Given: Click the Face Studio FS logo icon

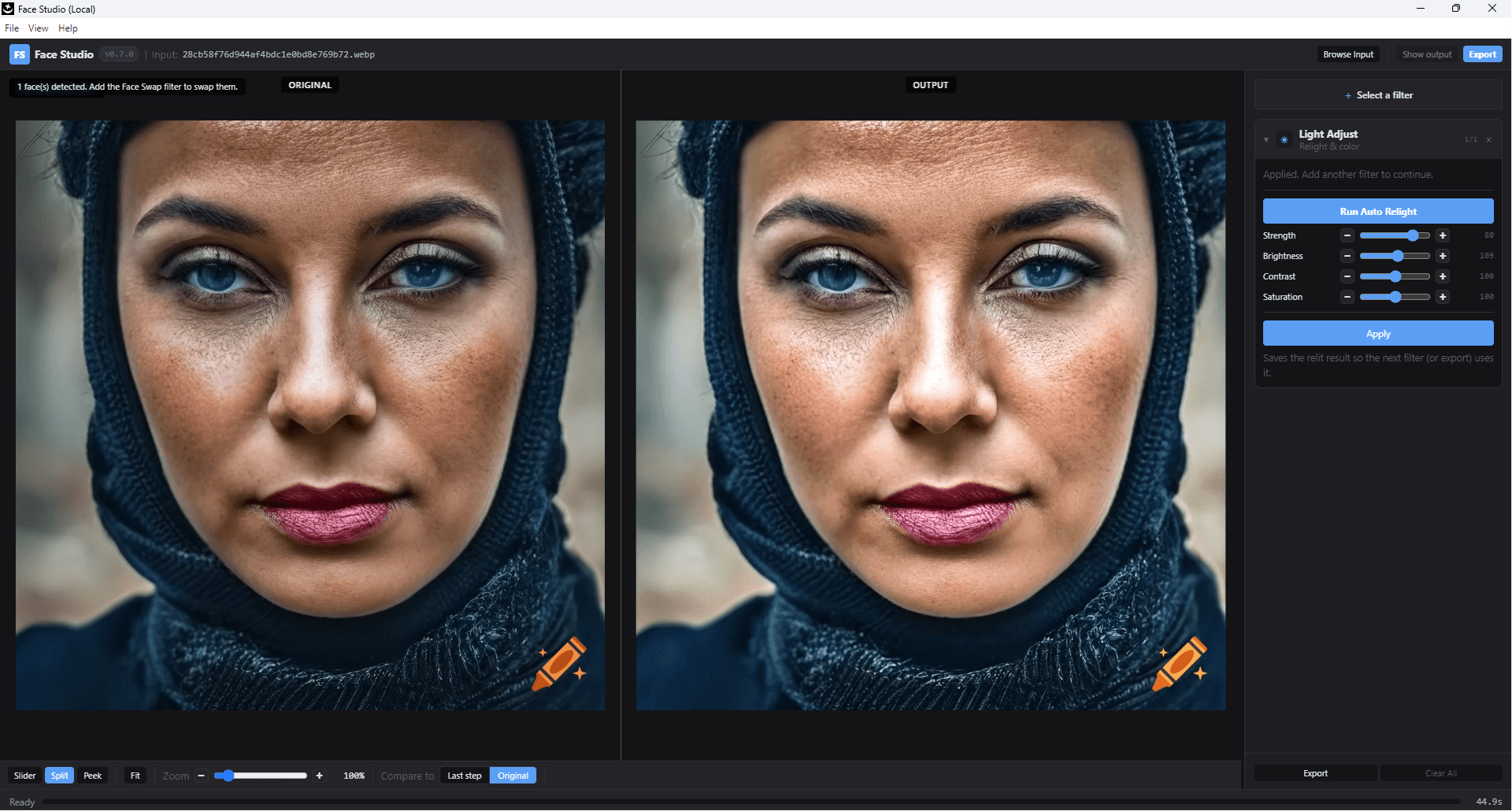Looking at the screenshot, I should pyautogui.click(x=20, y=54).
